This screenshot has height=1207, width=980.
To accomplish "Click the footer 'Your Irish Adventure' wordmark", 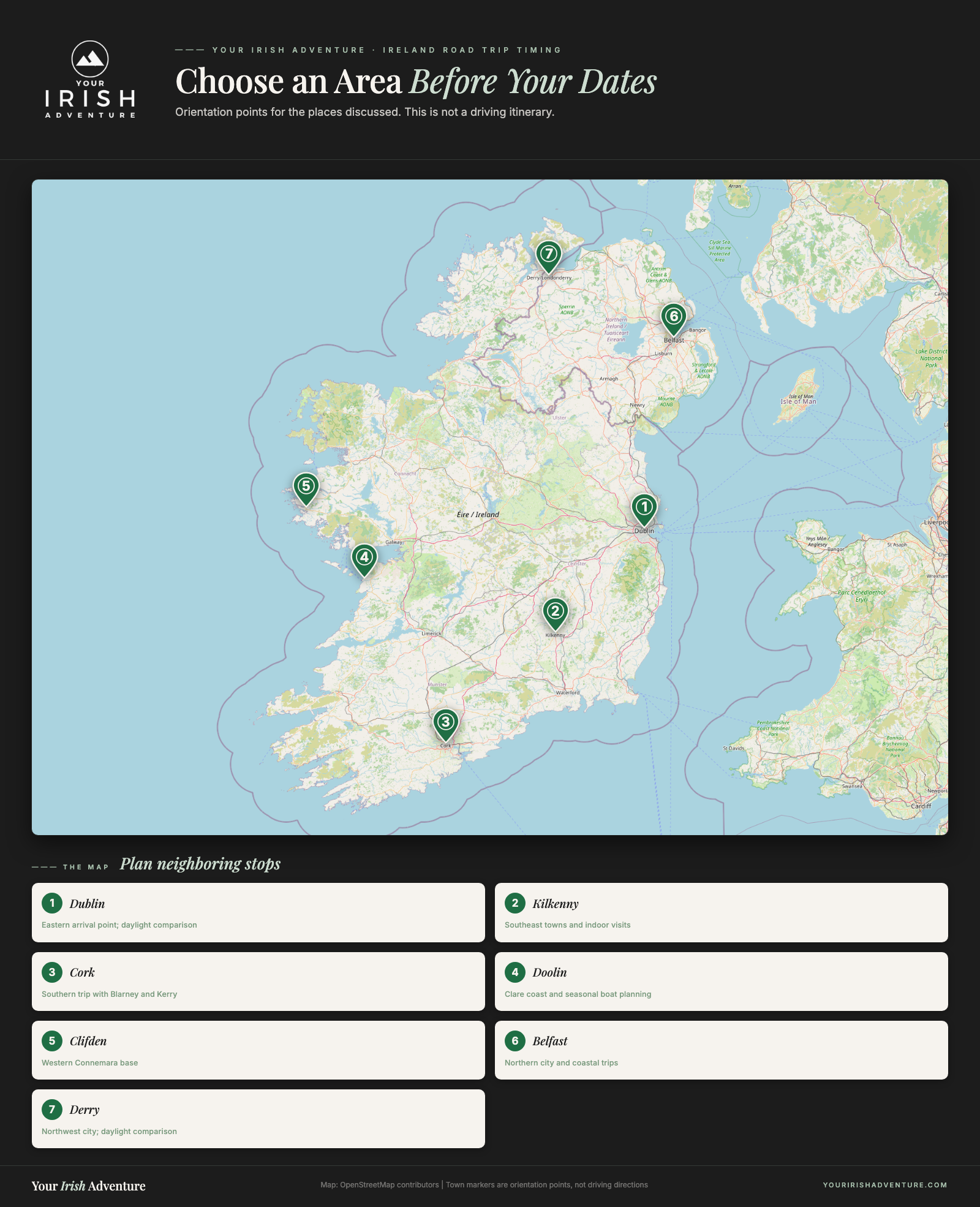I will pos(89,1186).
